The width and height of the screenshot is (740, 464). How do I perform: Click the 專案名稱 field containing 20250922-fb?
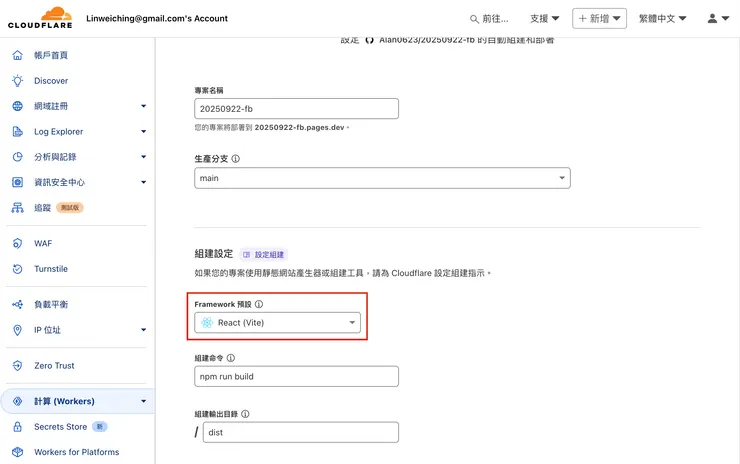296,109
